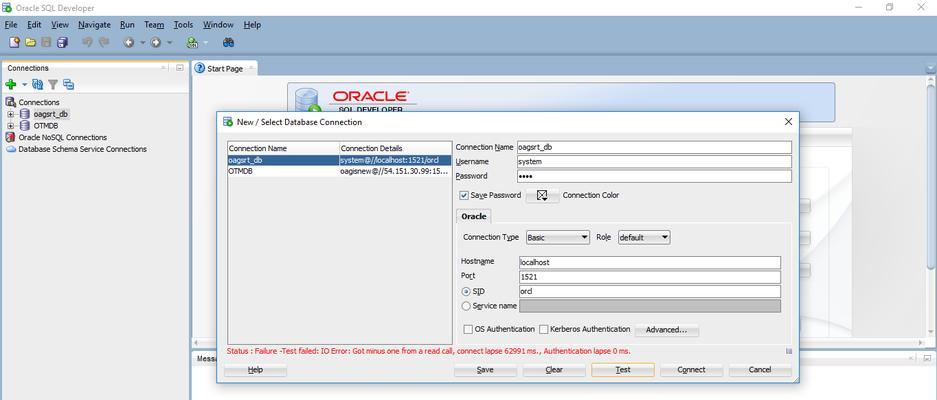Screen dimensions: 937x400
Task: Click the Forward navigation arrow icon
Action: tap(156, 42)
